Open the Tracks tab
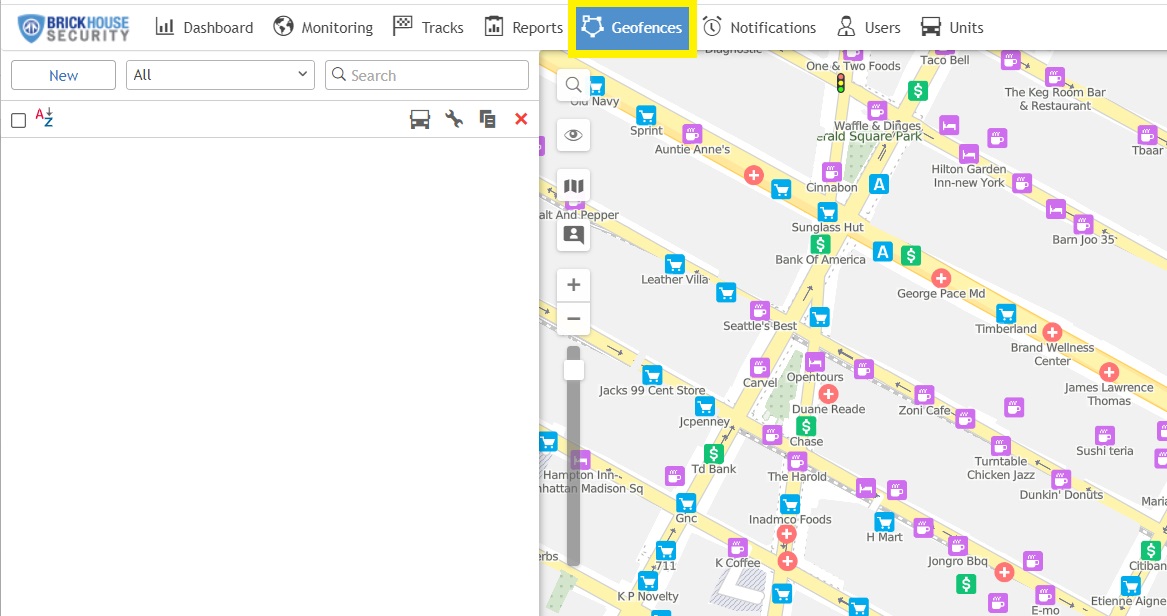This screenshot has height=616, width=1167. coord(428,28)
